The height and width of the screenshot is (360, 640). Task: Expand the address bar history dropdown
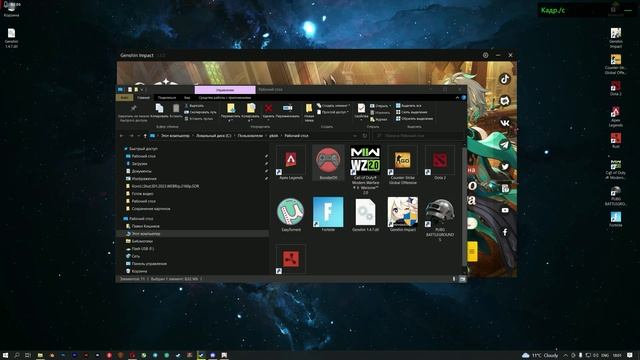point(355,136)
